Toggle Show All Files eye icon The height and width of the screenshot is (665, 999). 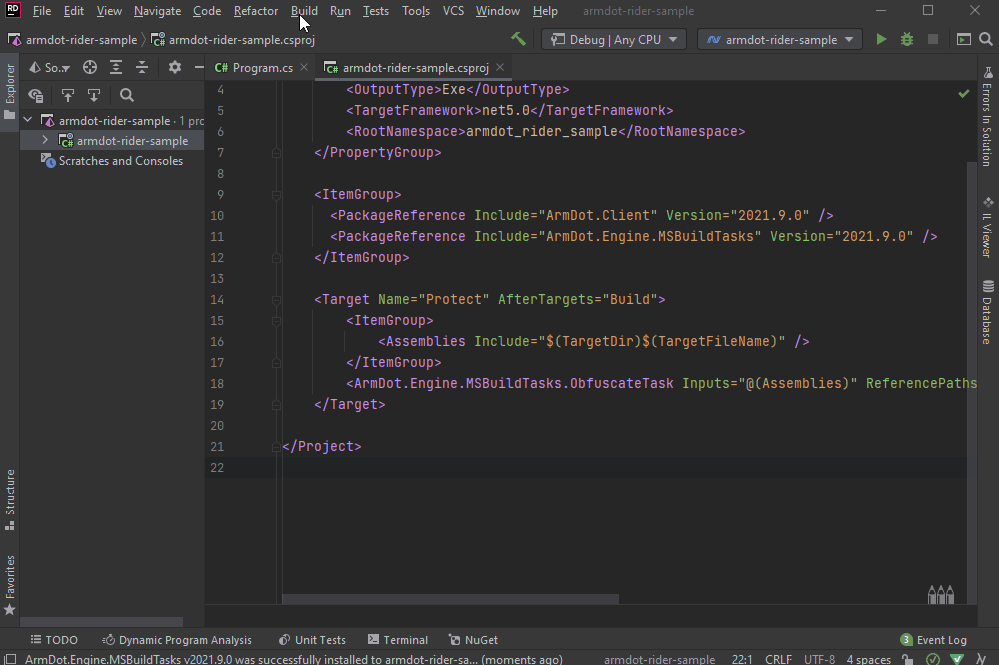(x=36, y=96)
